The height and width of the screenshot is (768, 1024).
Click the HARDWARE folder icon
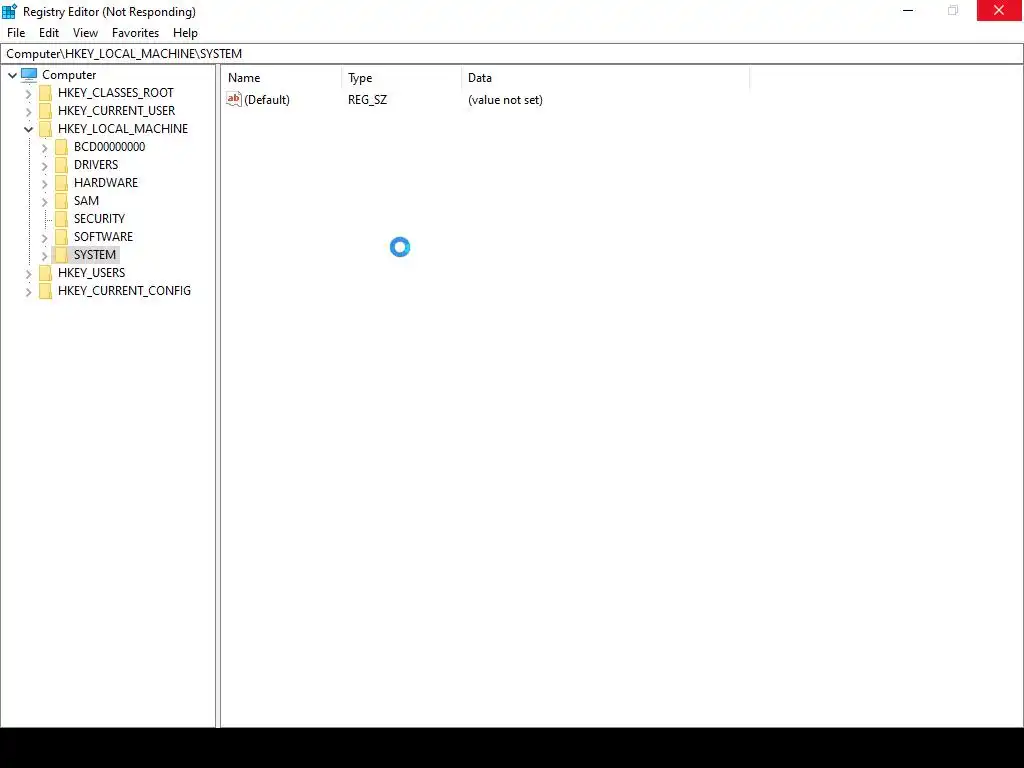61,183
